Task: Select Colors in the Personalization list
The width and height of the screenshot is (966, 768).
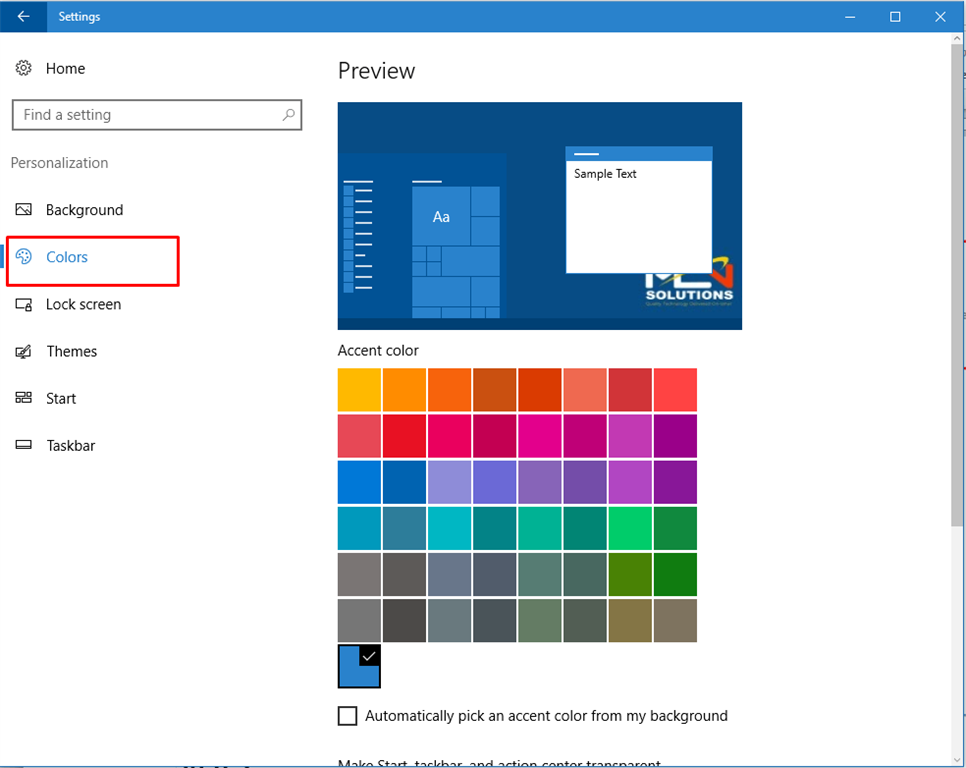Action: [x=67, y=257]
